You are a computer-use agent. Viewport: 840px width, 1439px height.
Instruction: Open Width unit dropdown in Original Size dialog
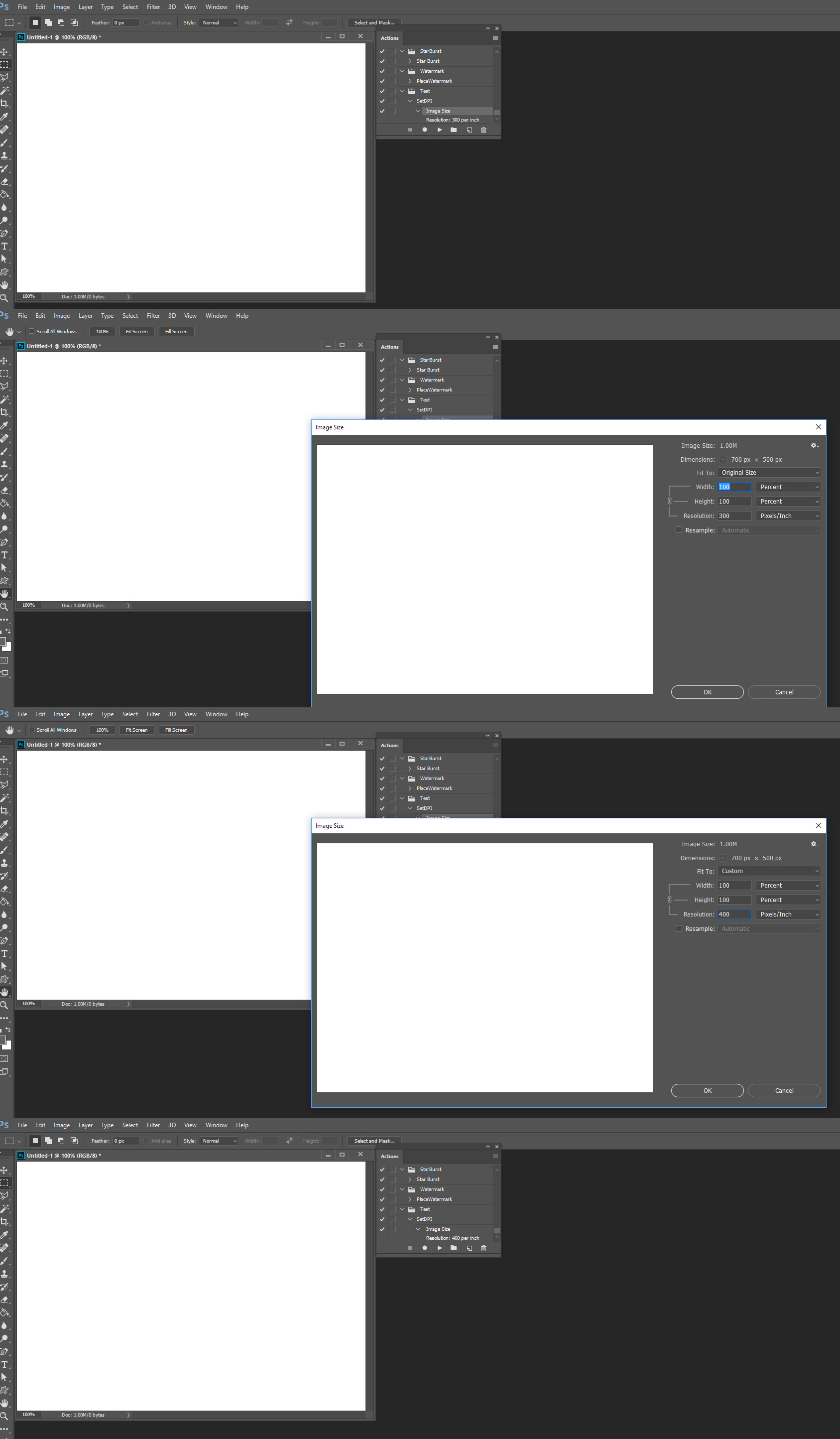[x=788, y=487]
